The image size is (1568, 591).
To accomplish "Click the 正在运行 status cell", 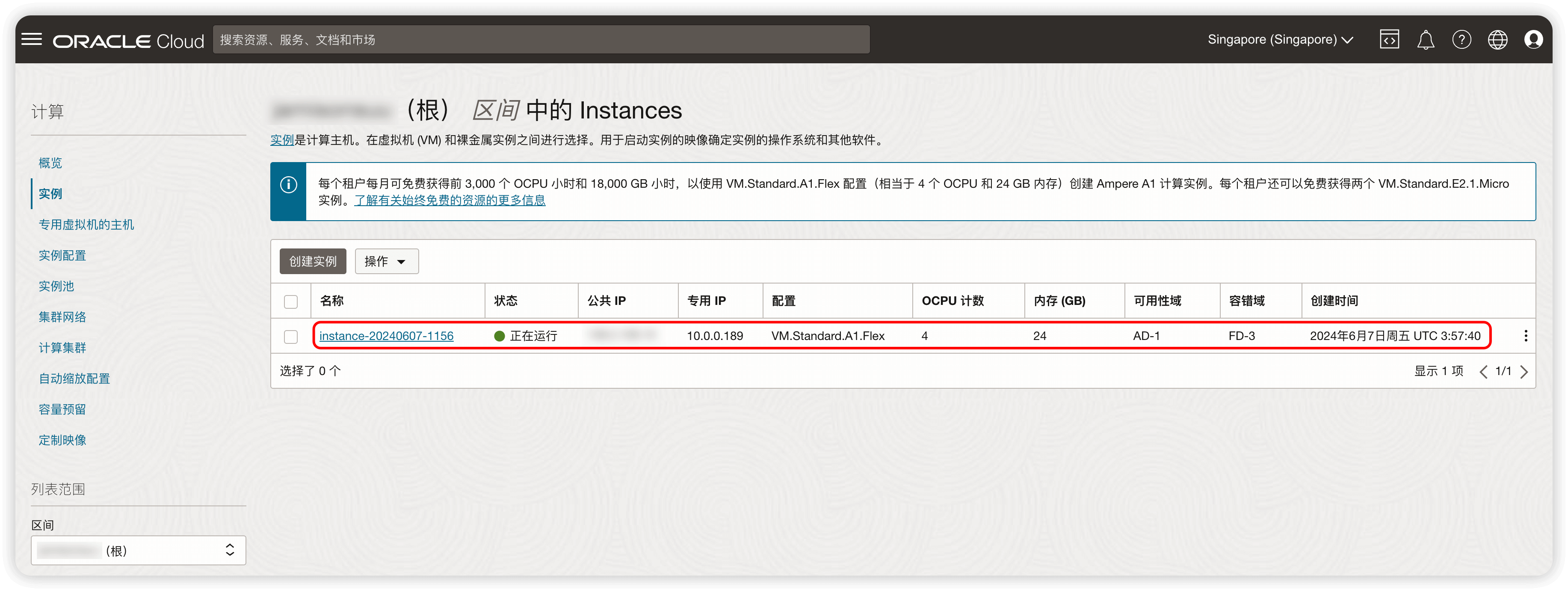I will (526, 336).
